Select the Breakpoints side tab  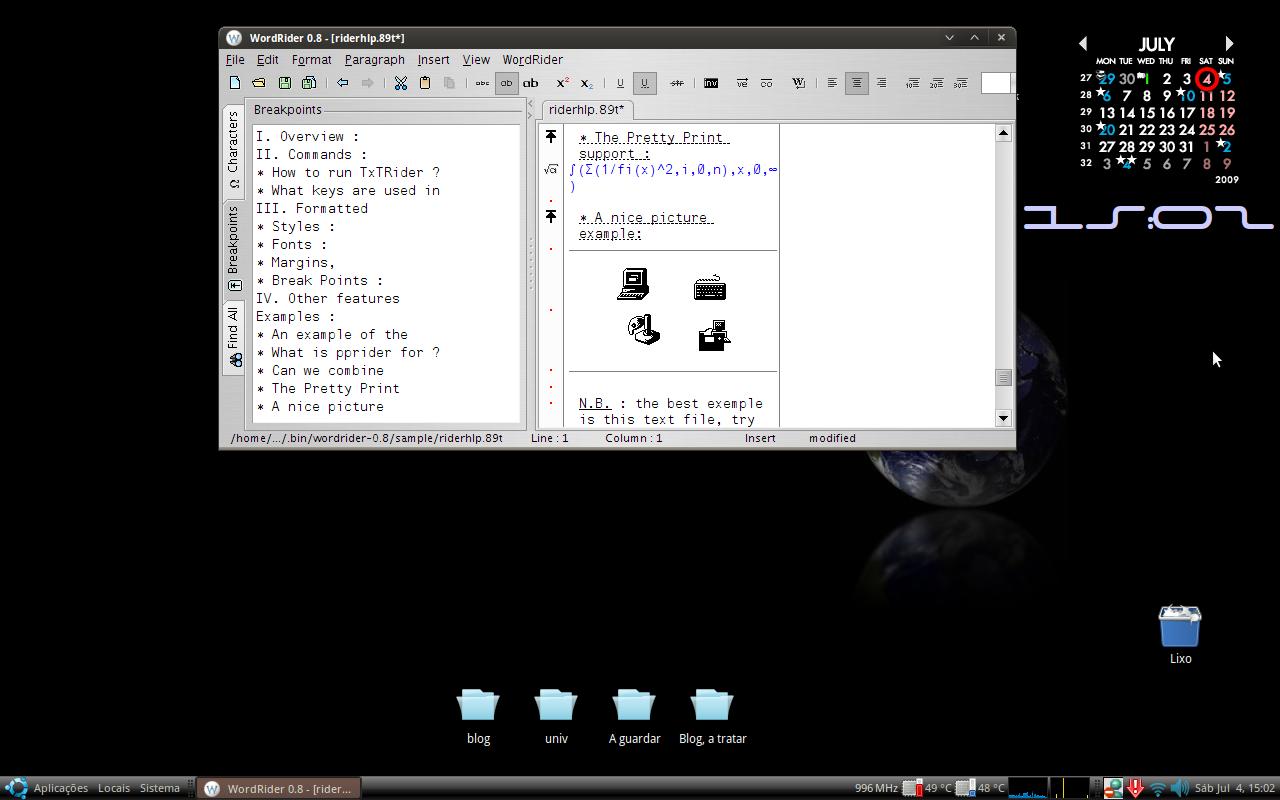(233, 247)
